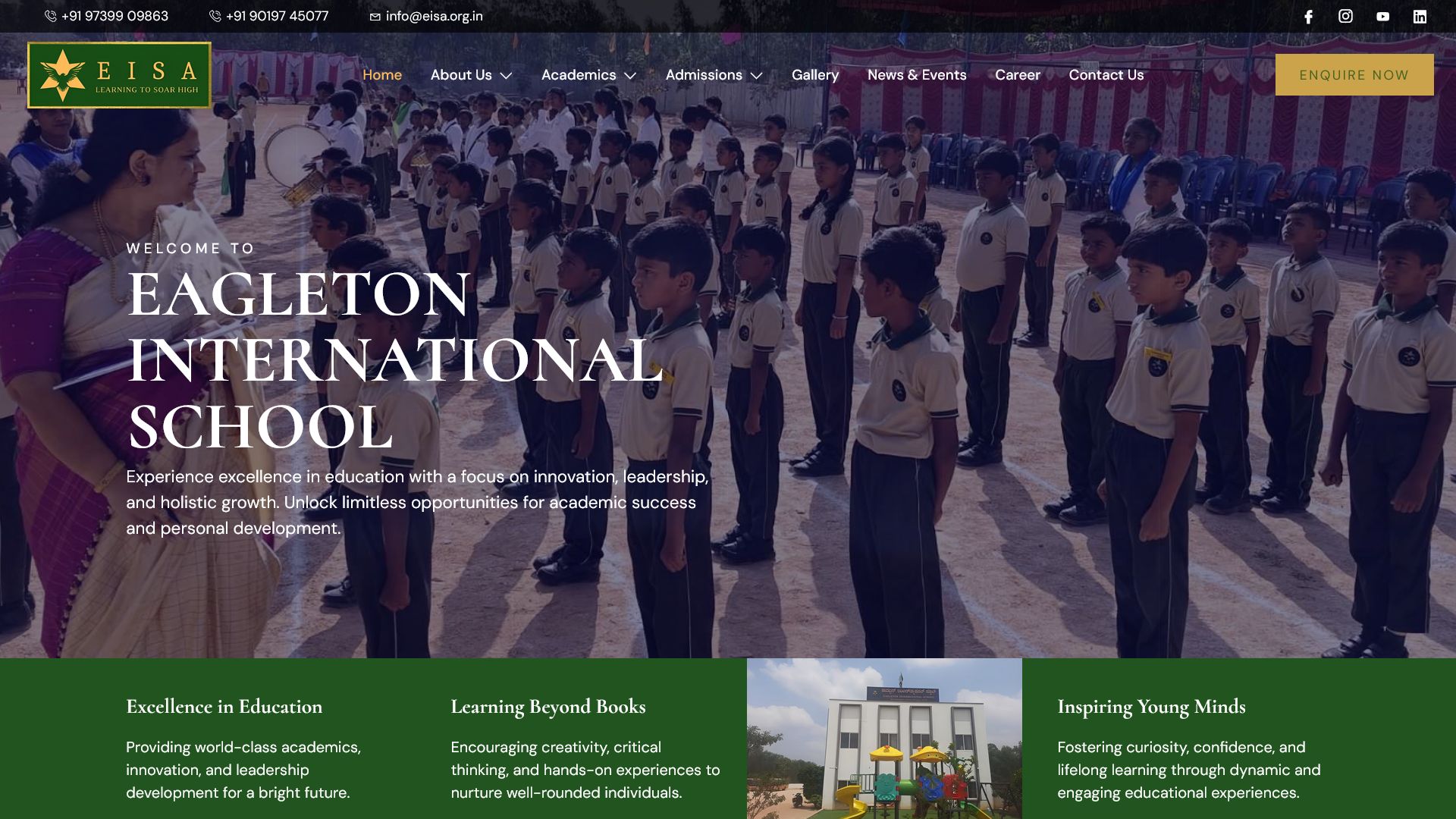Viewport: 1456px width, 819px height.
Task: Expand the Admissions dropdown chevron
Action: point(756,76)
